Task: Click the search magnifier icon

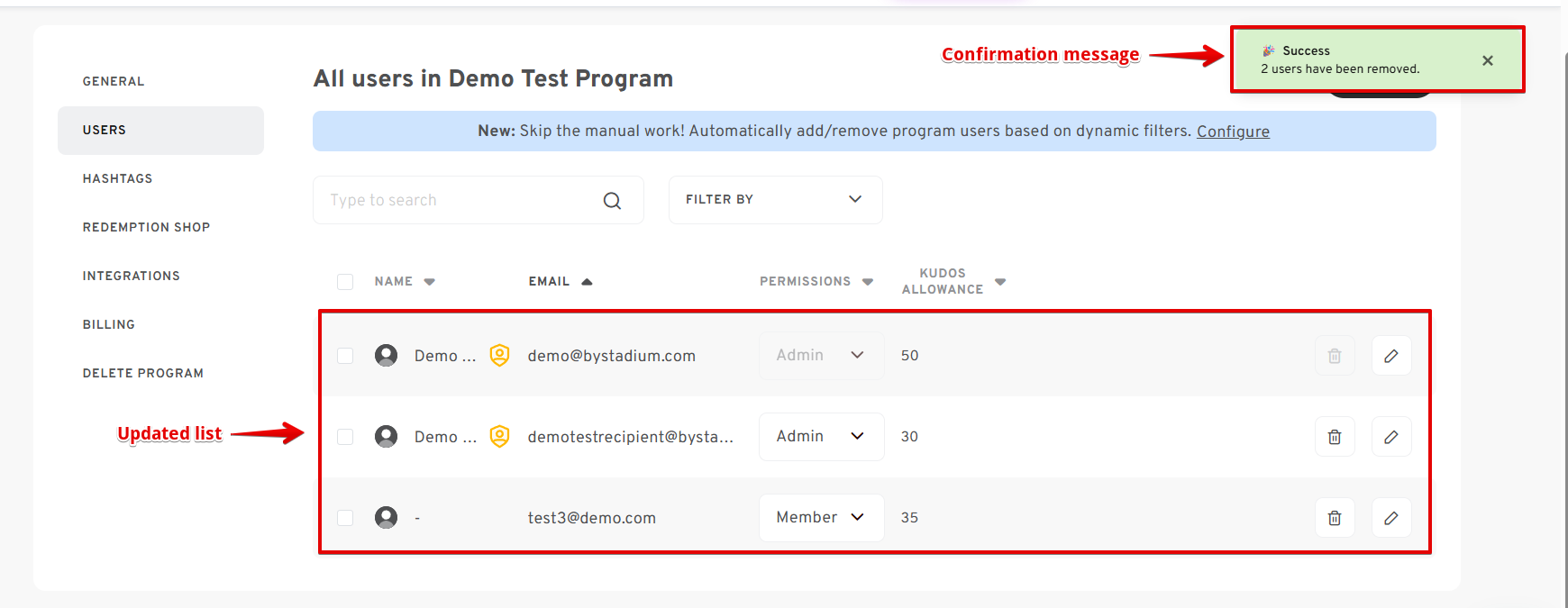Action: click(612, 201)
